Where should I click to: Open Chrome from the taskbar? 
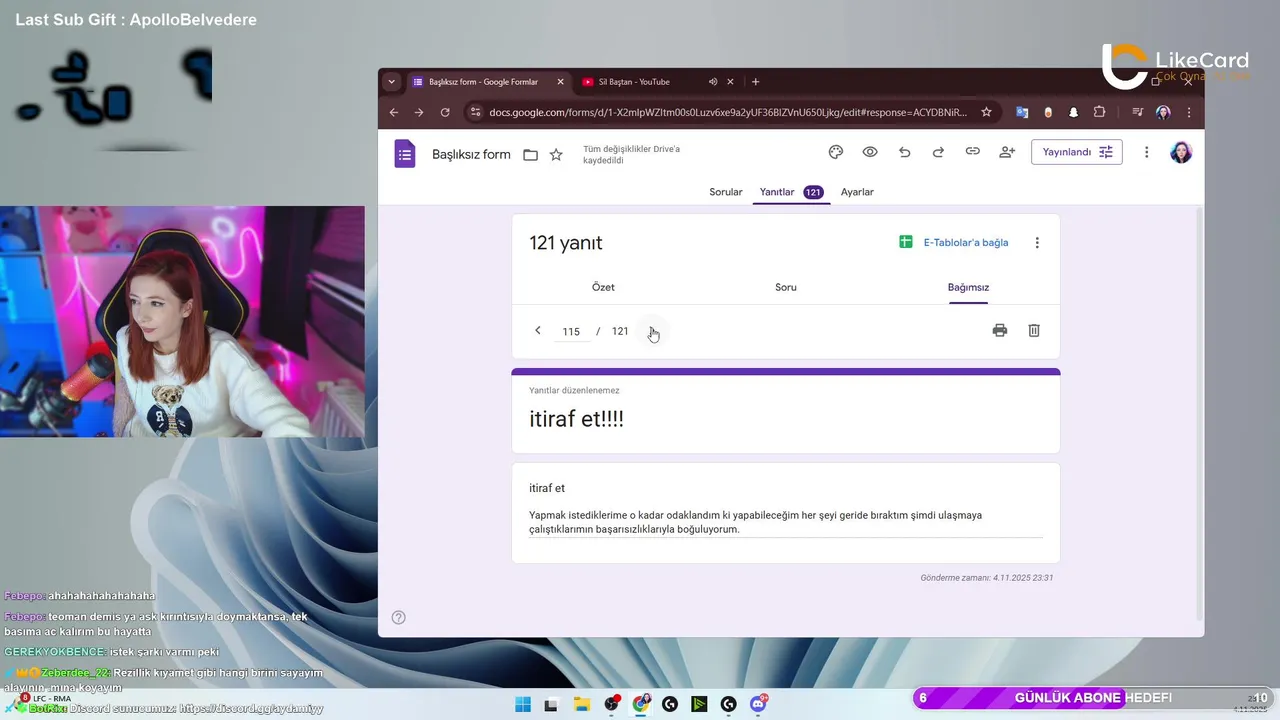click(x=641, y=704)
